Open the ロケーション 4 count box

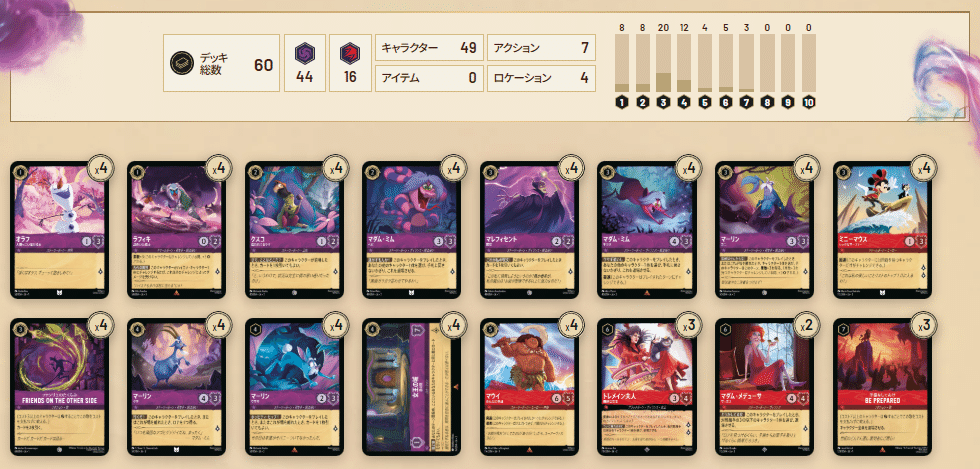coord(541,78)
